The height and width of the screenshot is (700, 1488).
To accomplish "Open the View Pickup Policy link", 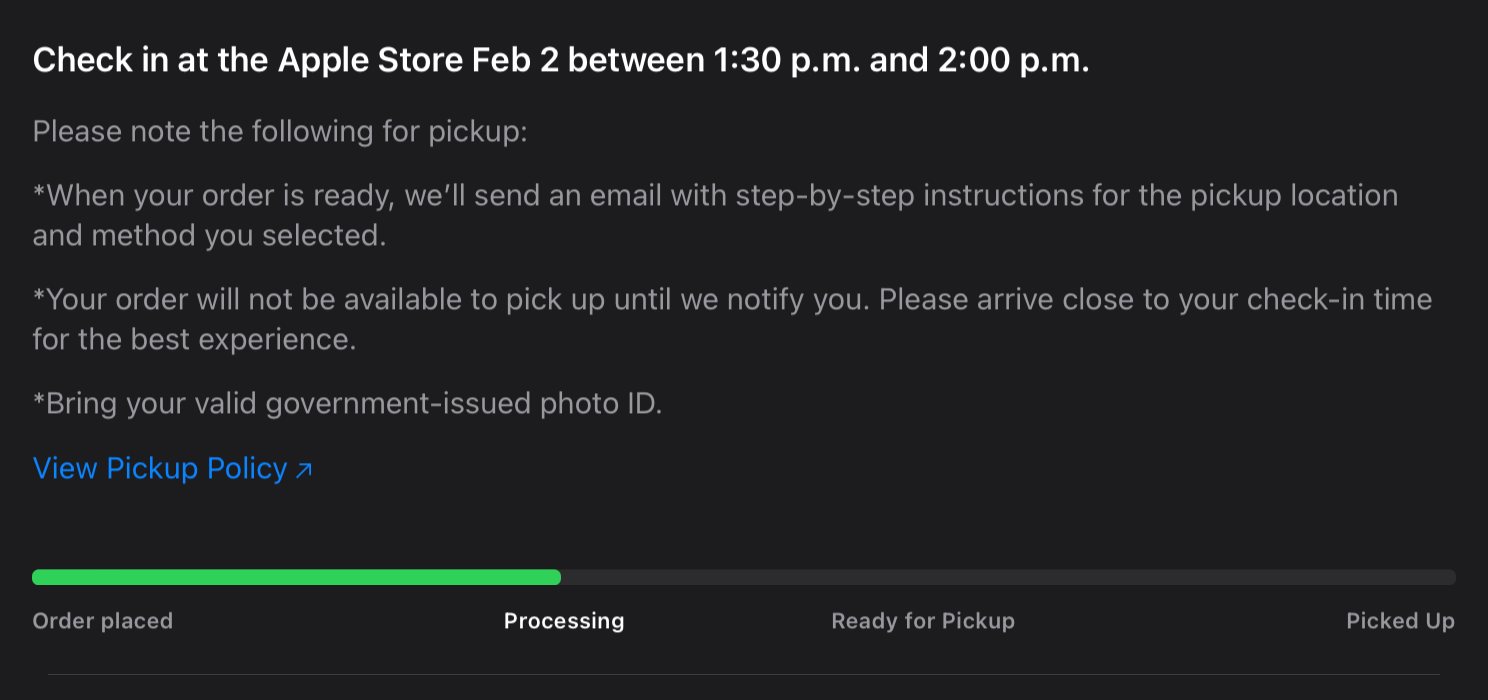I will pos(160,468).
